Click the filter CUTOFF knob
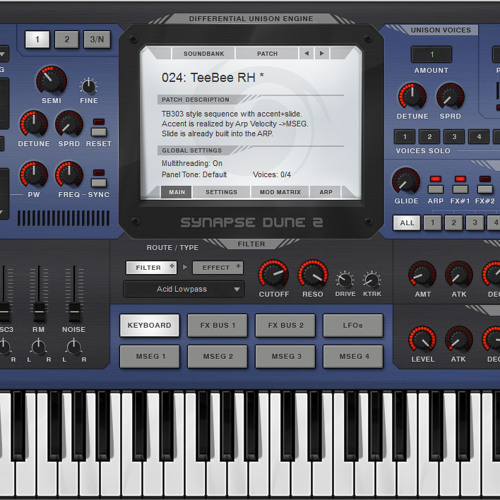Screen dimensions: 500x500 tap(273, 274)
